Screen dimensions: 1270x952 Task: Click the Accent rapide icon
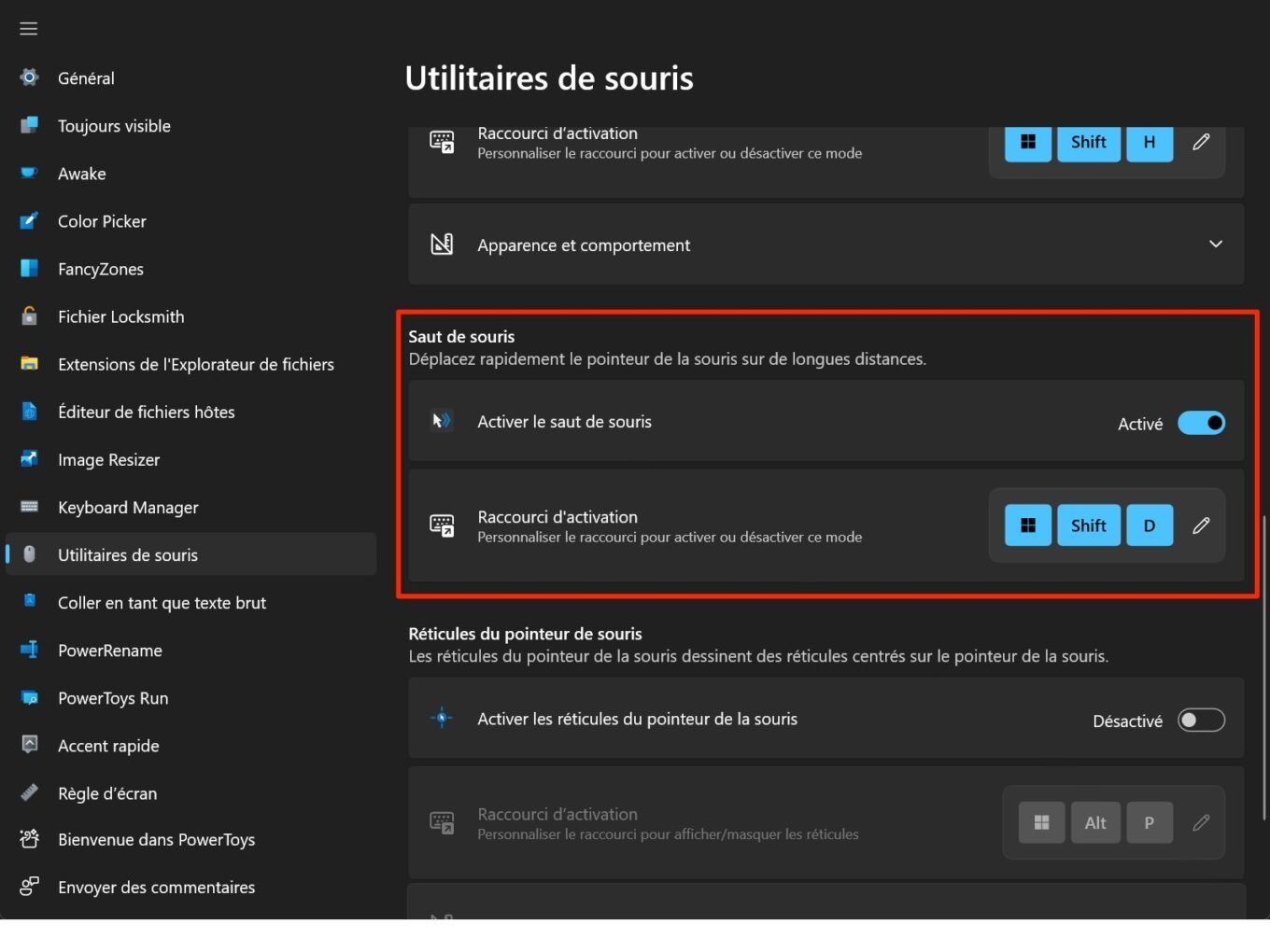[30, 744]
